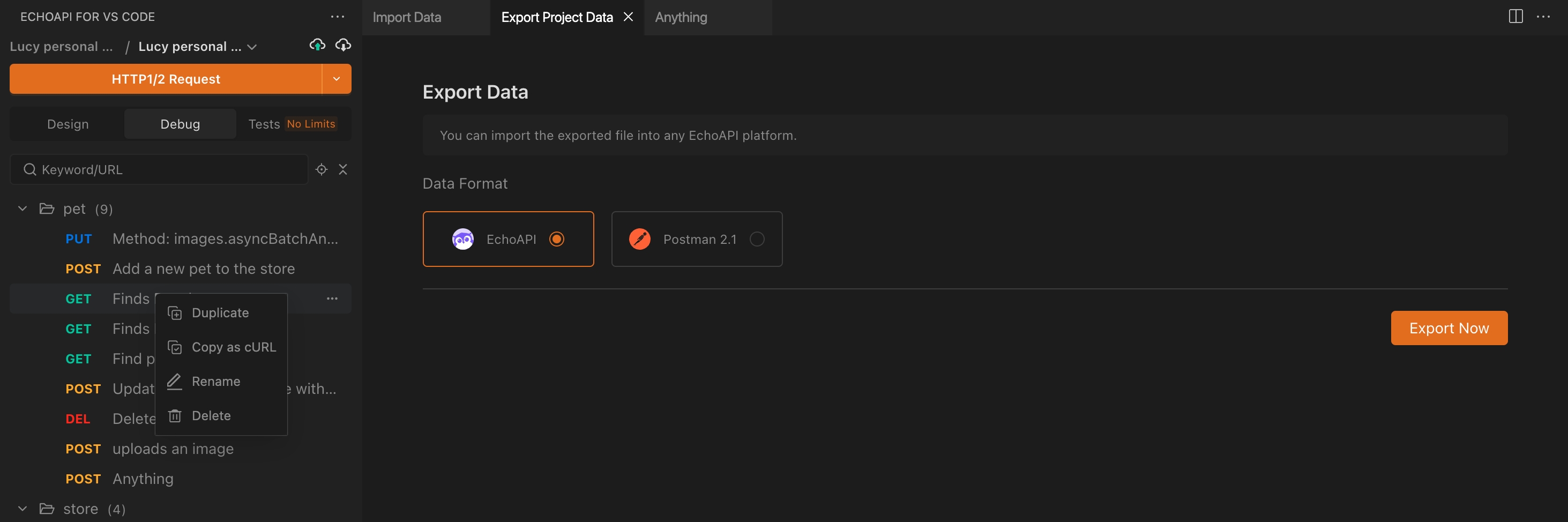Image resolution: width=1568 pixels, height=522 pixels.
Task: Click the store folder icon
Action: [47, 509]
